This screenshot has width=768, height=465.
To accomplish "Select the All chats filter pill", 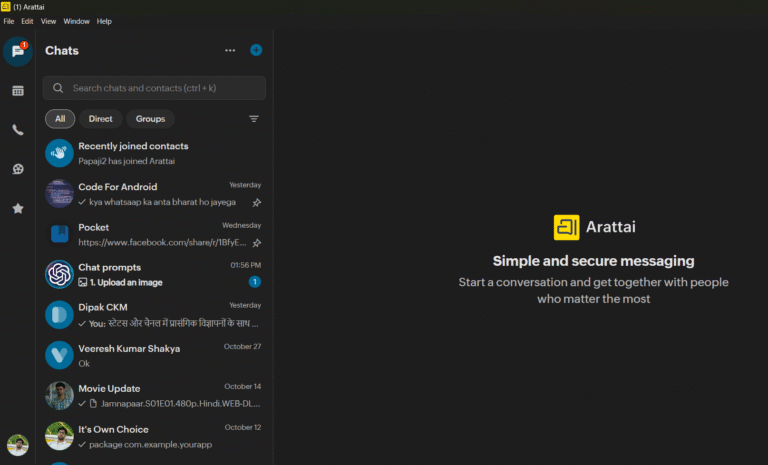I will click(60, 119).
